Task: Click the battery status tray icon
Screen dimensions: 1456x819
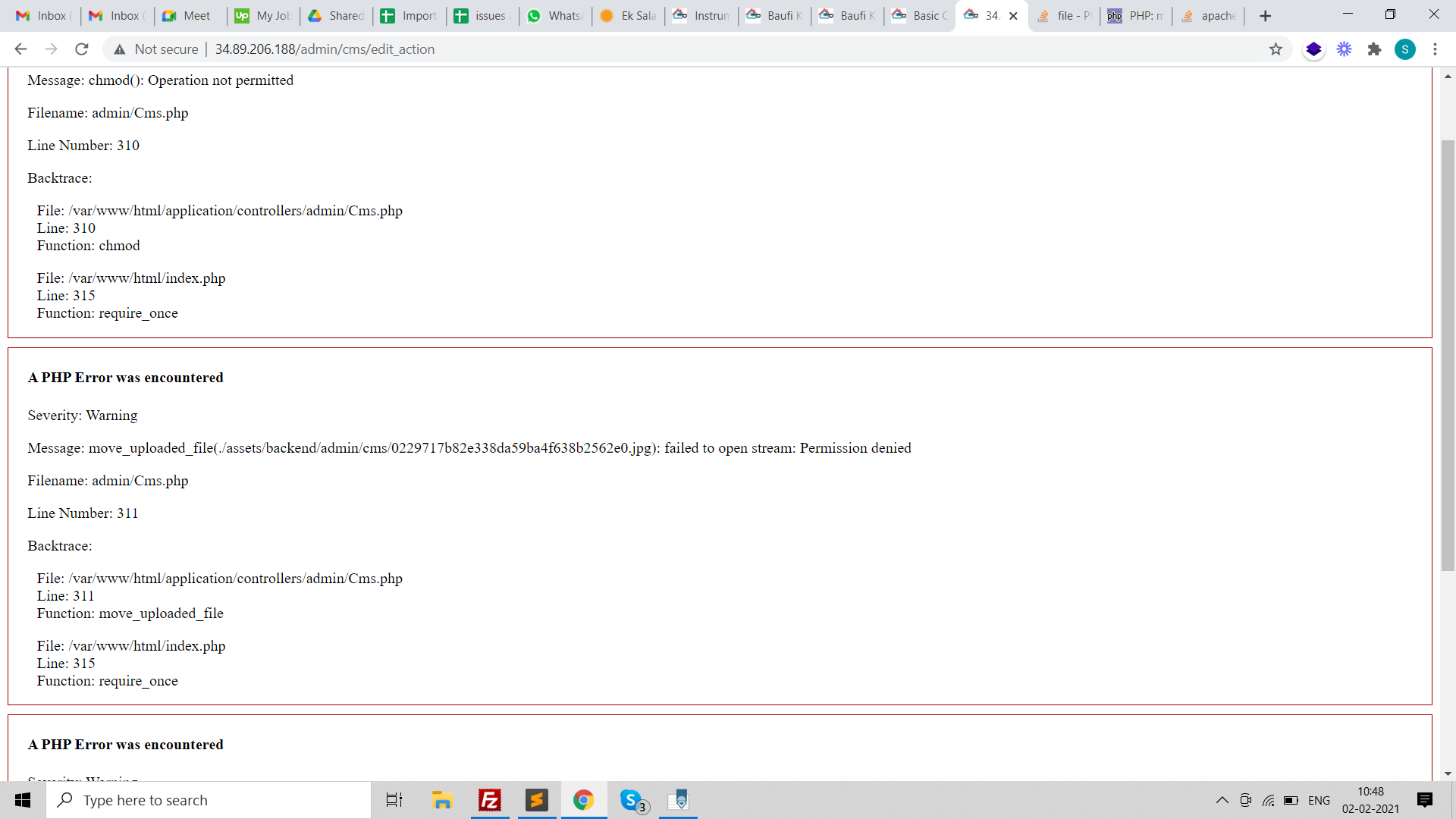Action: click(x=1291, y=800)
